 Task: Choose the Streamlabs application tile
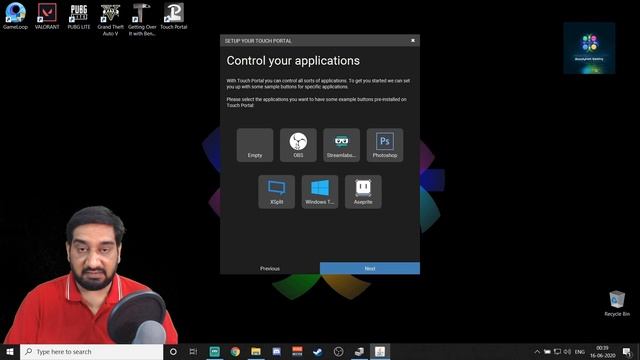[x=341, y=145]
